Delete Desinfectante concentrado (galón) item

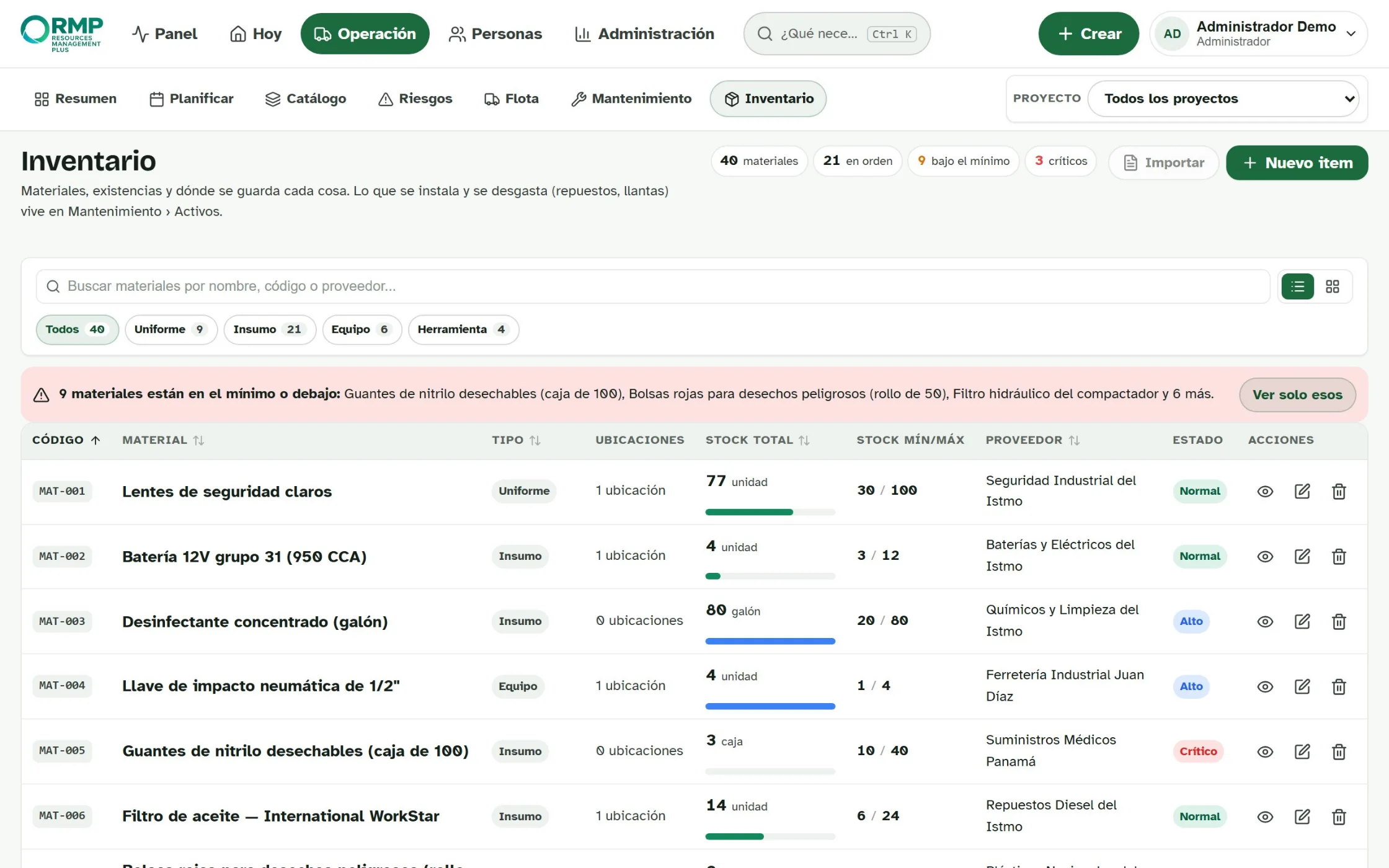pos(1339,621)
